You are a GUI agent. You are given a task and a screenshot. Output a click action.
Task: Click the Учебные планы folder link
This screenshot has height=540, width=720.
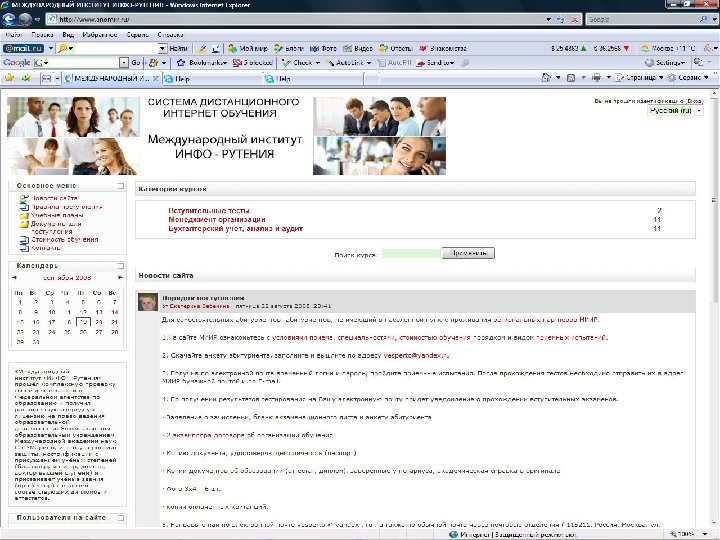57,215
